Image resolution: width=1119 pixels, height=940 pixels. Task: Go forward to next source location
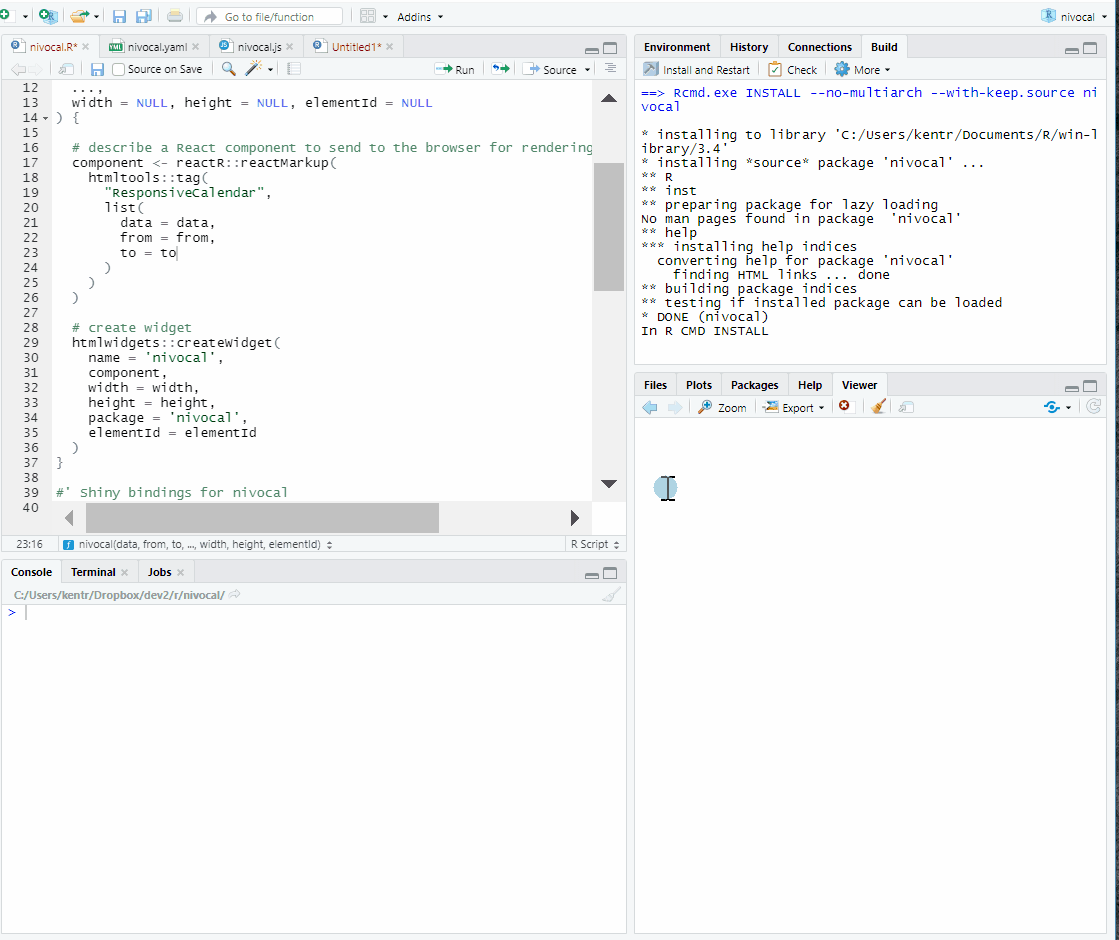[x=35, y=69]
